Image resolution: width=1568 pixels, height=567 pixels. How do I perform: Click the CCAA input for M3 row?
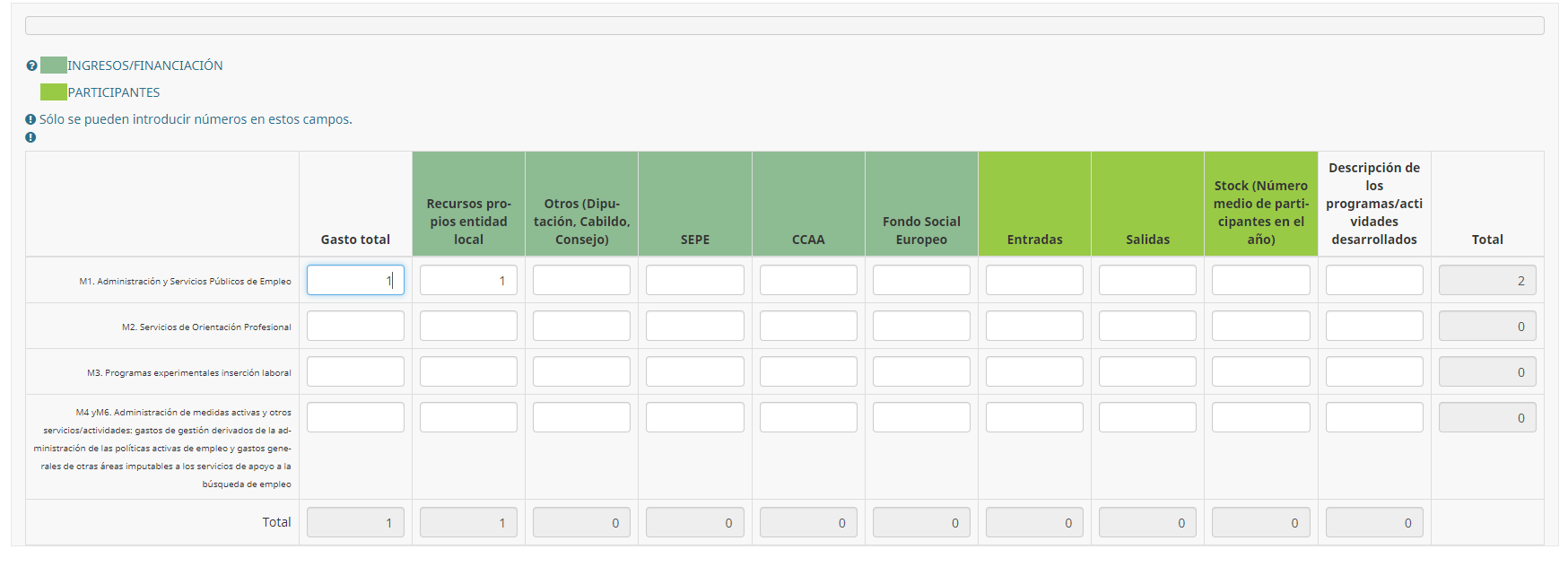pyautogui.click(x=808, y=371)
